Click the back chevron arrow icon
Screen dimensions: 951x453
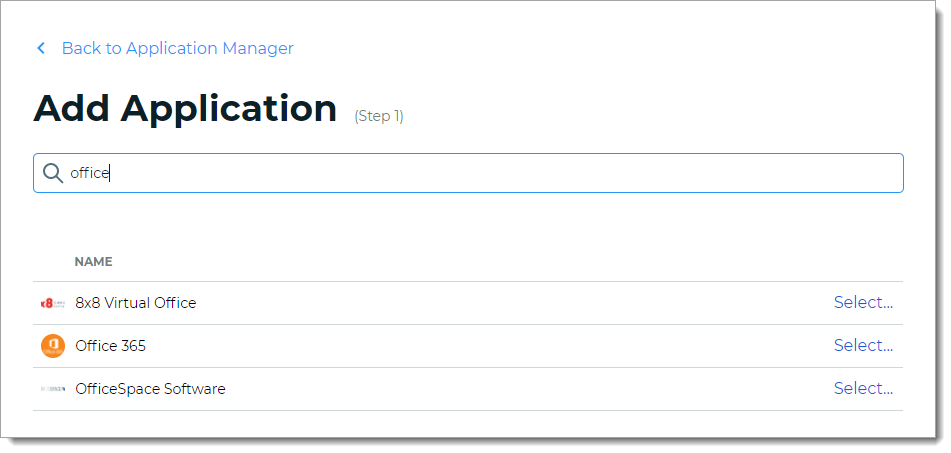41,48
